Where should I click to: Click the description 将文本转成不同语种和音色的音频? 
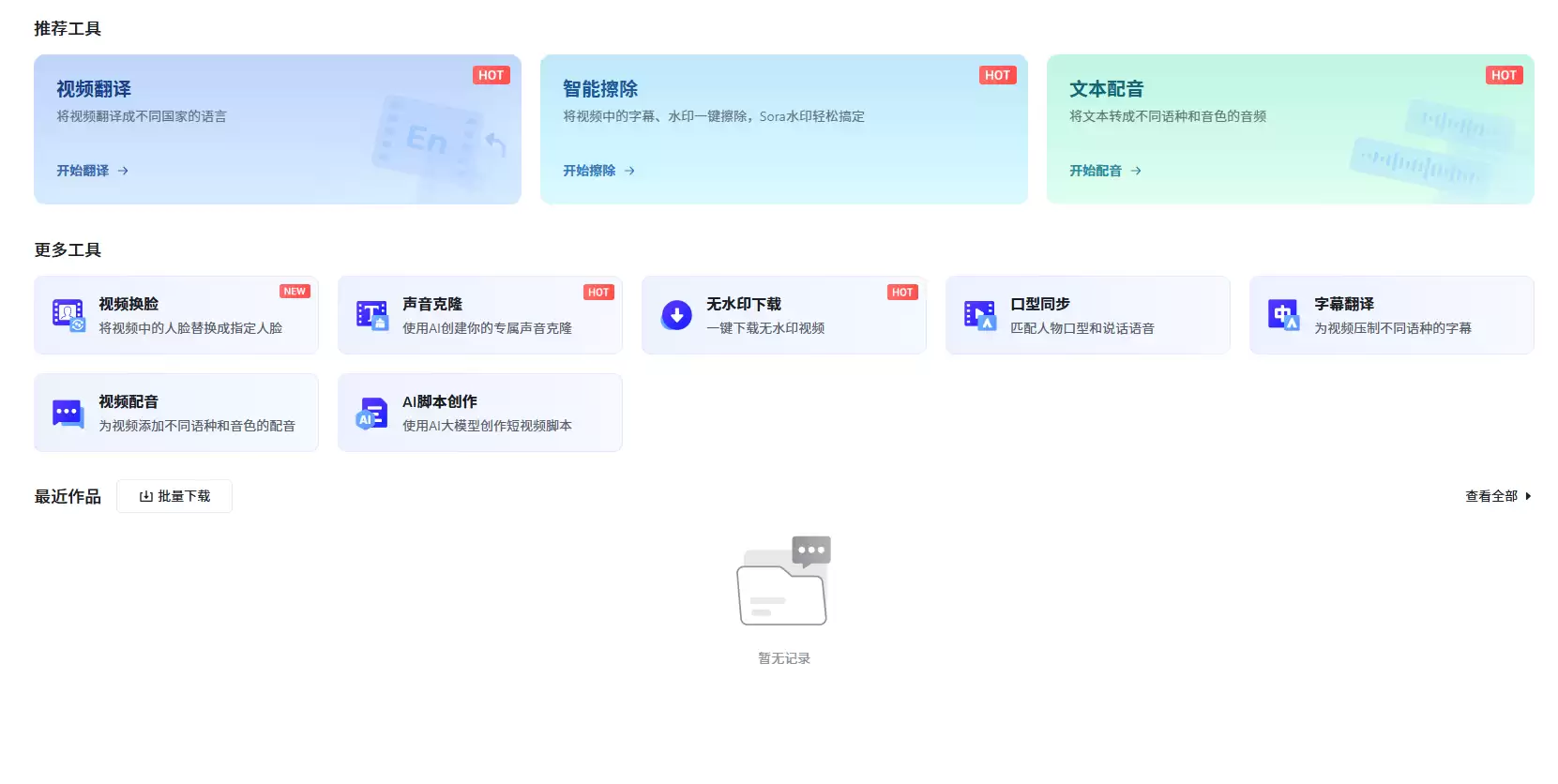pos(1168,116)
